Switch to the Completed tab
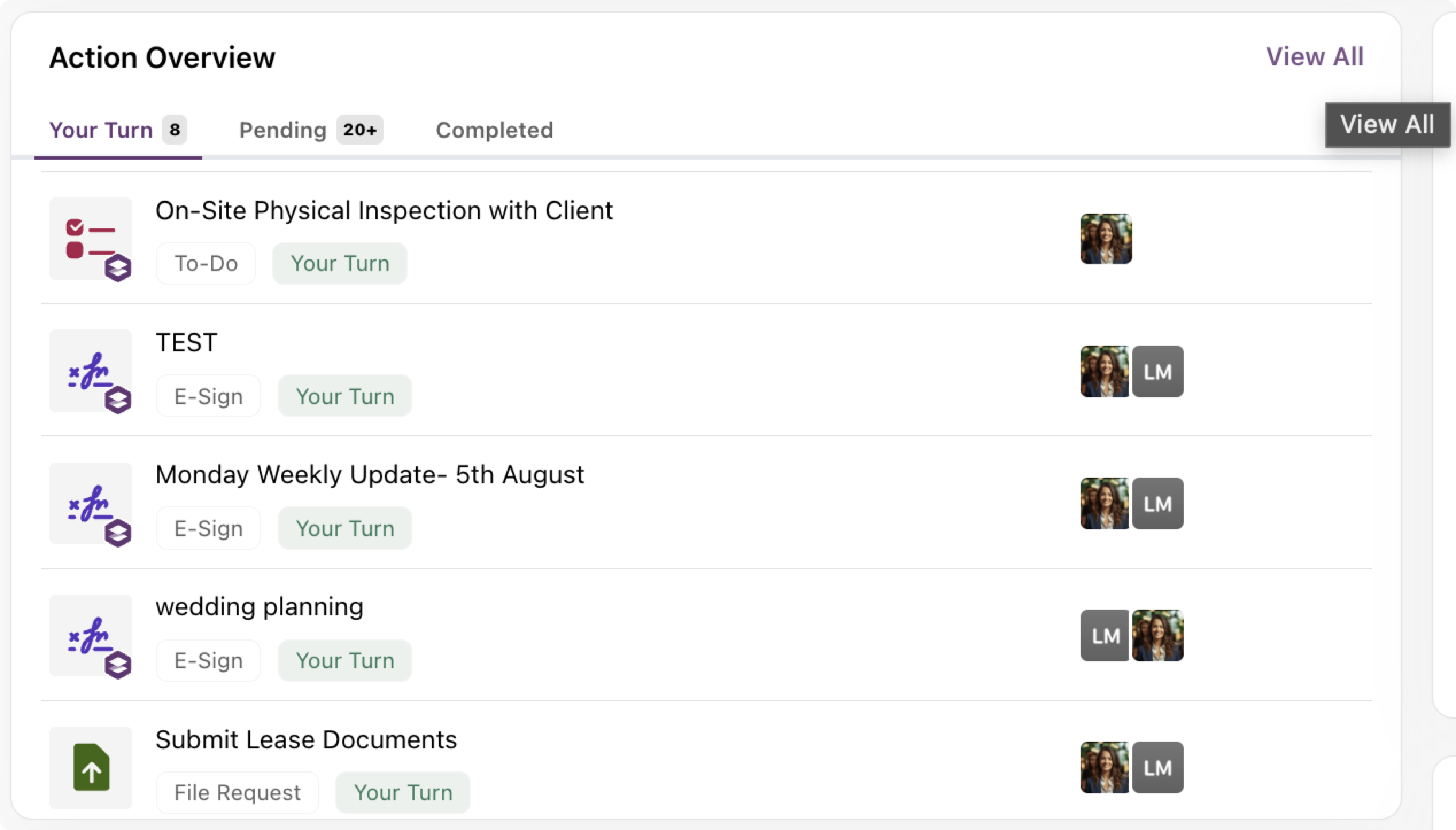 pyautogui.click(x=494, y=130)
